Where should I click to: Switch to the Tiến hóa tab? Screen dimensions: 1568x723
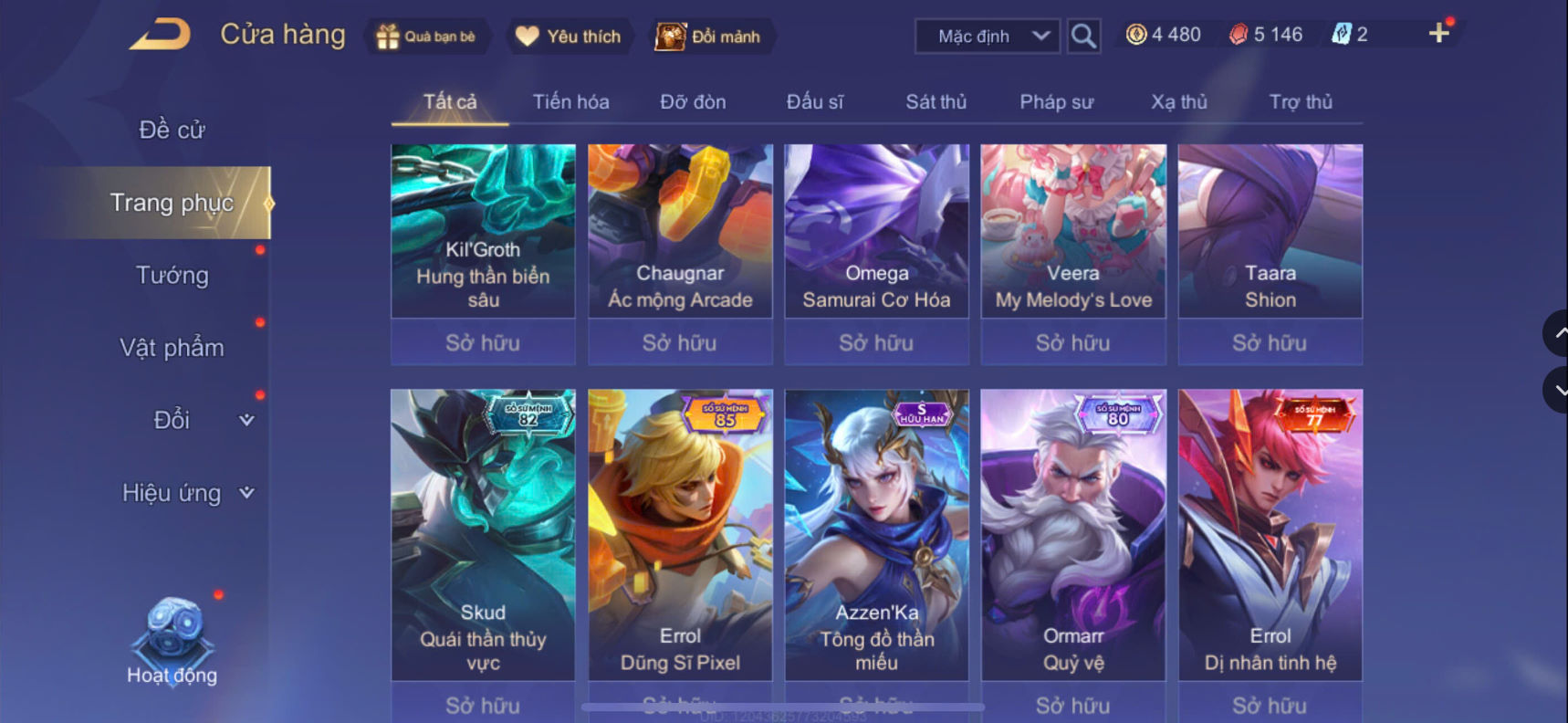tap(570, 101)
